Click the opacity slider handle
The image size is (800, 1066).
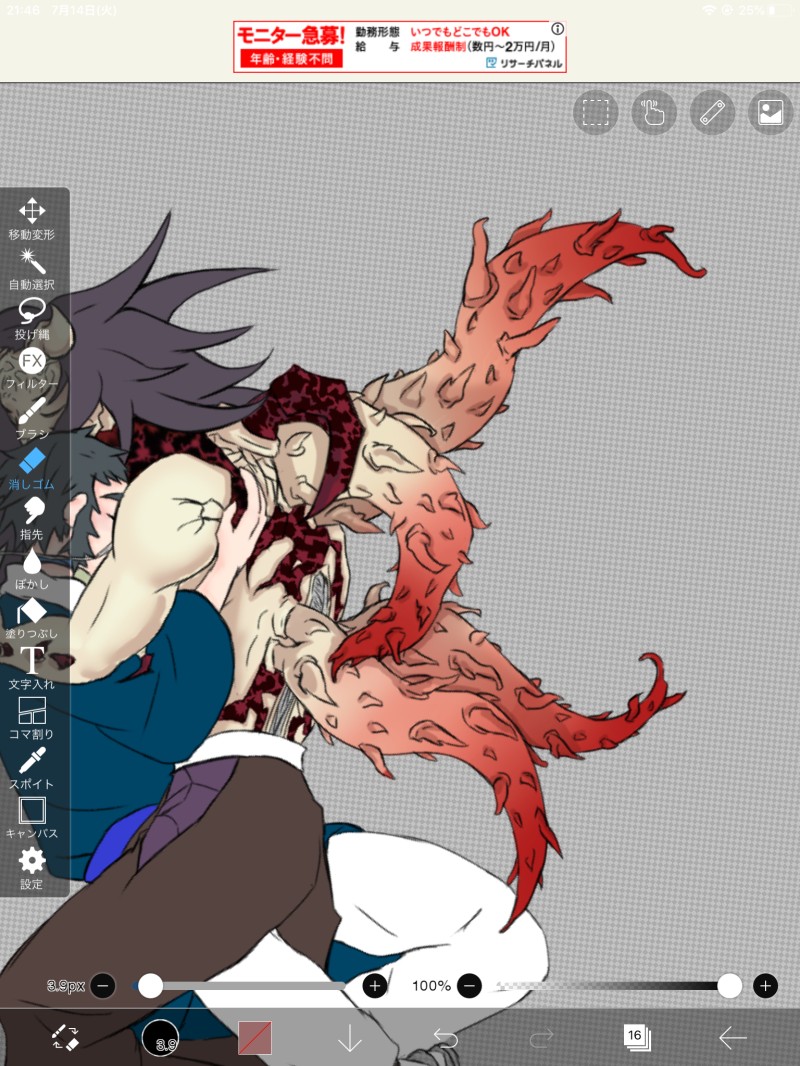click(x=729, y=985)
